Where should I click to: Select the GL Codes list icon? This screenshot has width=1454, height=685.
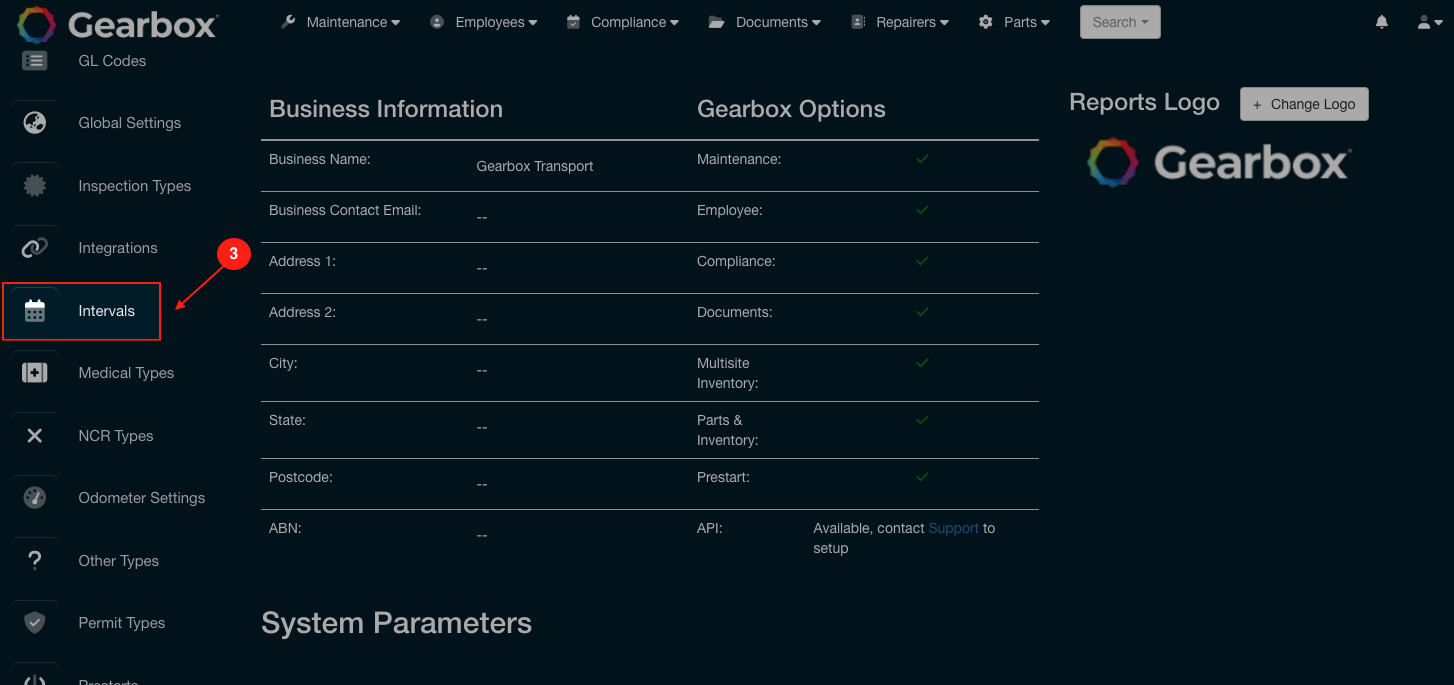(35, 60)
